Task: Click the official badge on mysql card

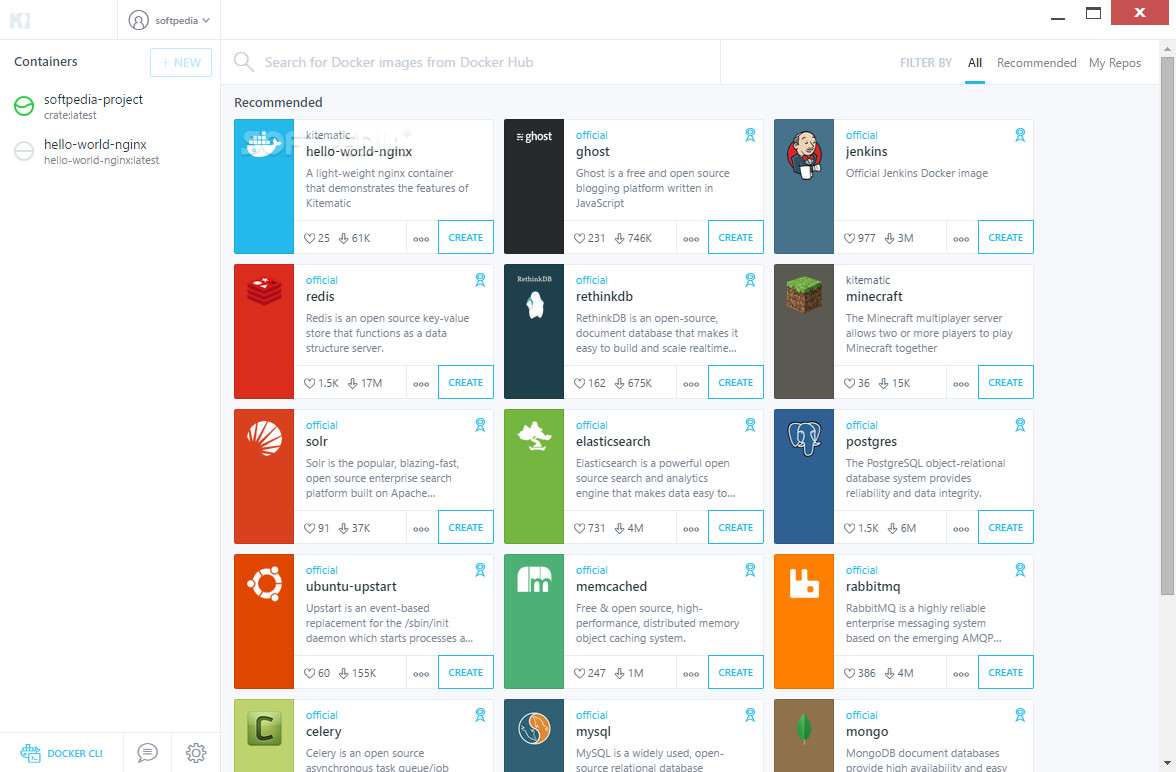Action: pos(750,715)
